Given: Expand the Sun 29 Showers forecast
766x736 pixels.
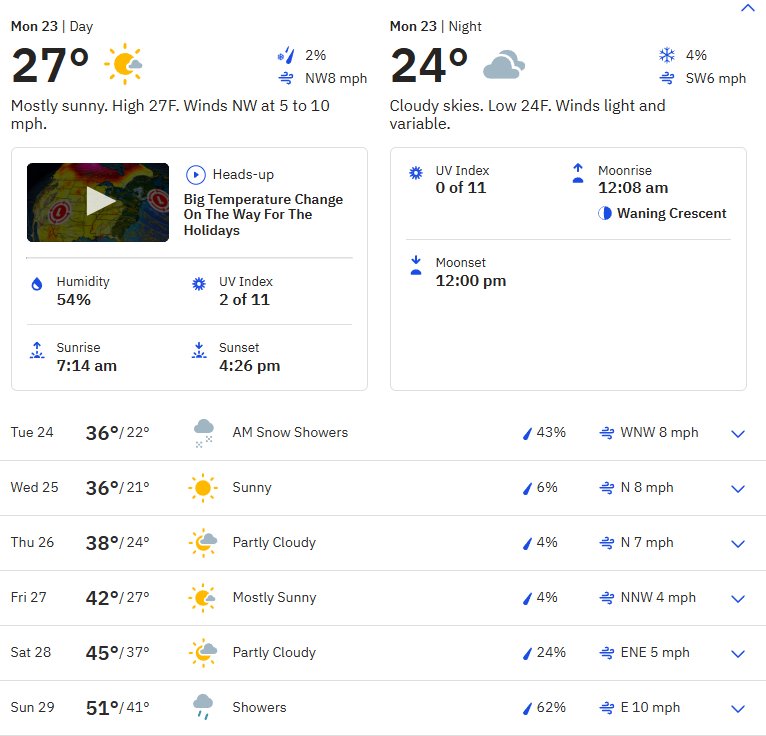Looking at the screenshot, I should click(738, 708).
